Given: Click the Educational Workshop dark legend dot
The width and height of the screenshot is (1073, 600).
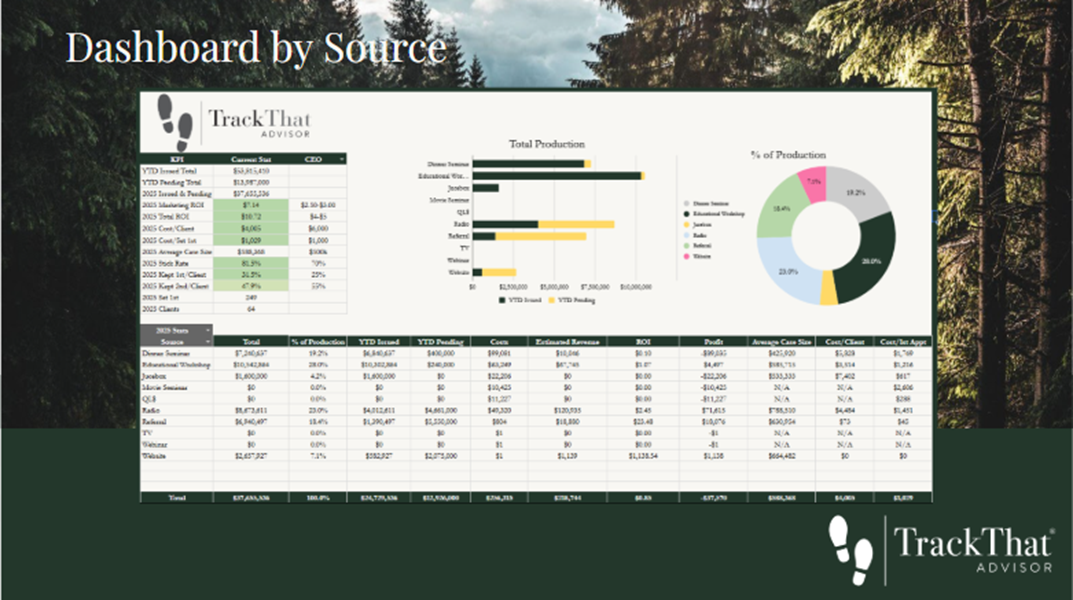Looking at the screenshot, I should (x=684, y=214).
